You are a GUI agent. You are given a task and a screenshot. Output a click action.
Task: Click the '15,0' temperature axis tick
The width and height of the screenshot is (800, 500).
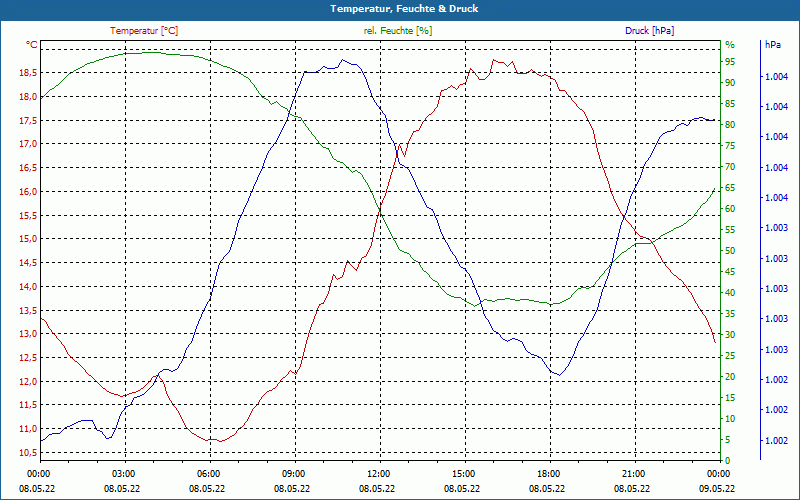(28, 239)
